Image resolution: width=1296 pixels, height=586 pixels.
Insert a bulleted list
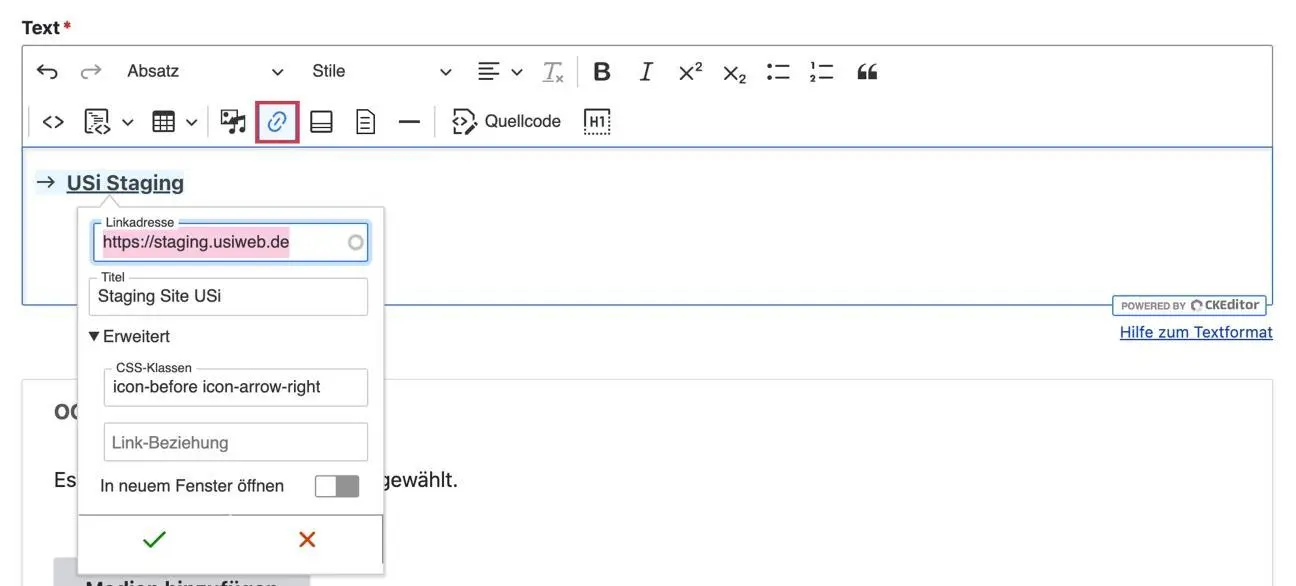778,72
